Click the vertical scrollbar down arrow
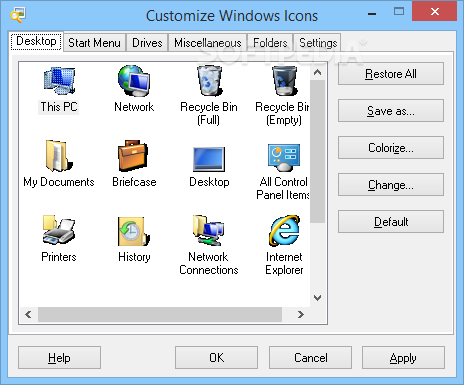The width and height of the screenshot is (464, 385). point(317,298)
